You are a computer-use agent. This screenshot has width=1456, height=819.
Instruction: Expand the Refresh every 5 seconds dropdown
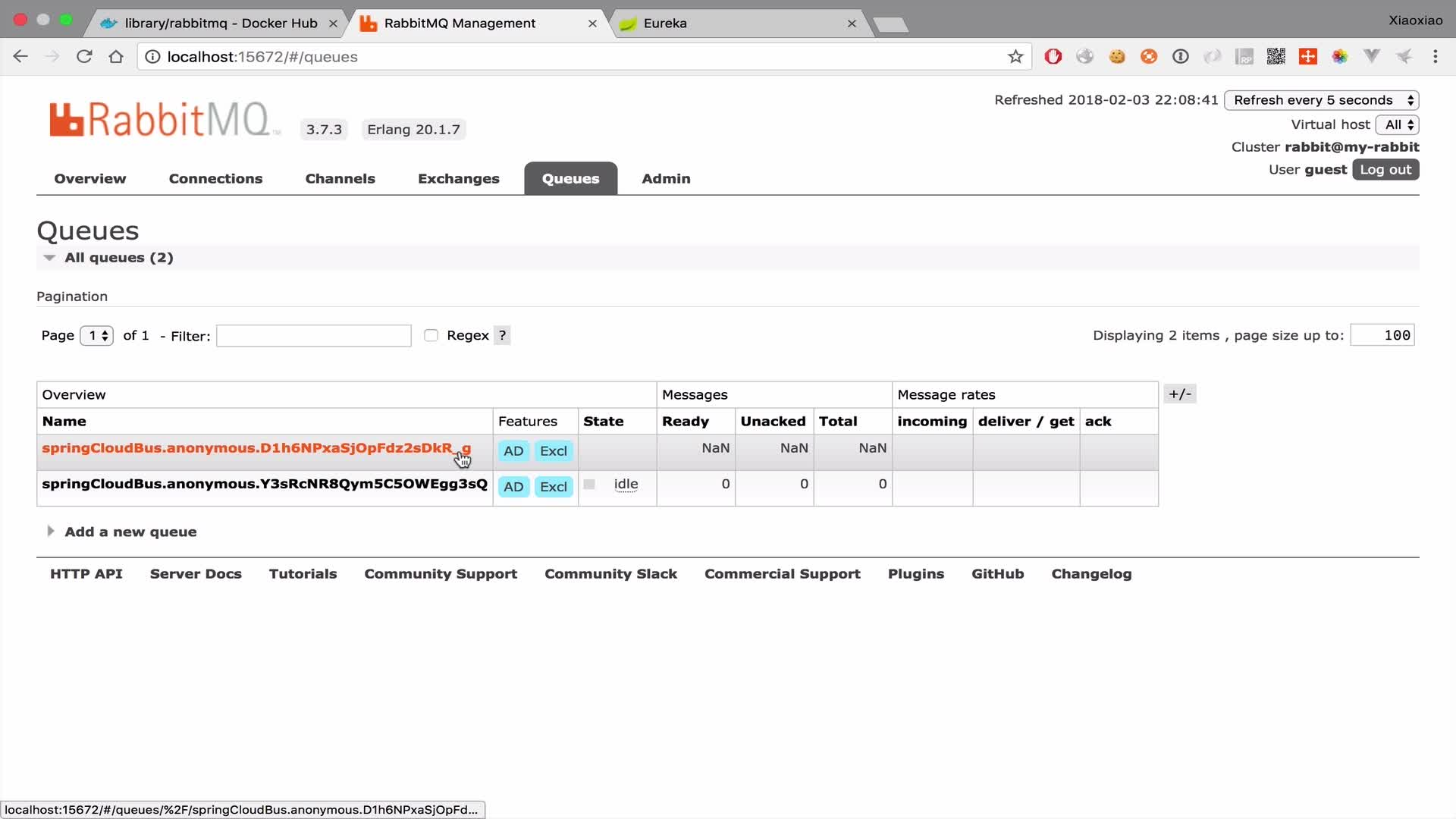coord(1321,100)
